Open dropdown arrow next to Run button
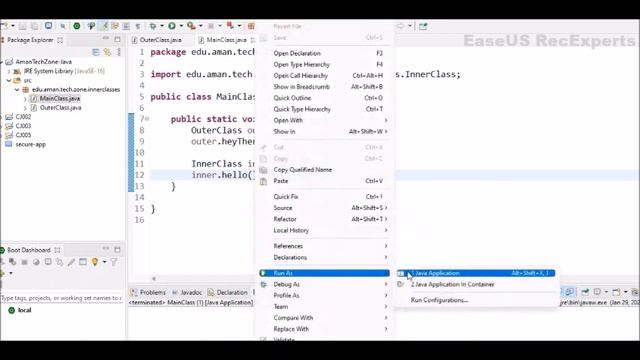The image size is (640, 360). tap(181, 26)
